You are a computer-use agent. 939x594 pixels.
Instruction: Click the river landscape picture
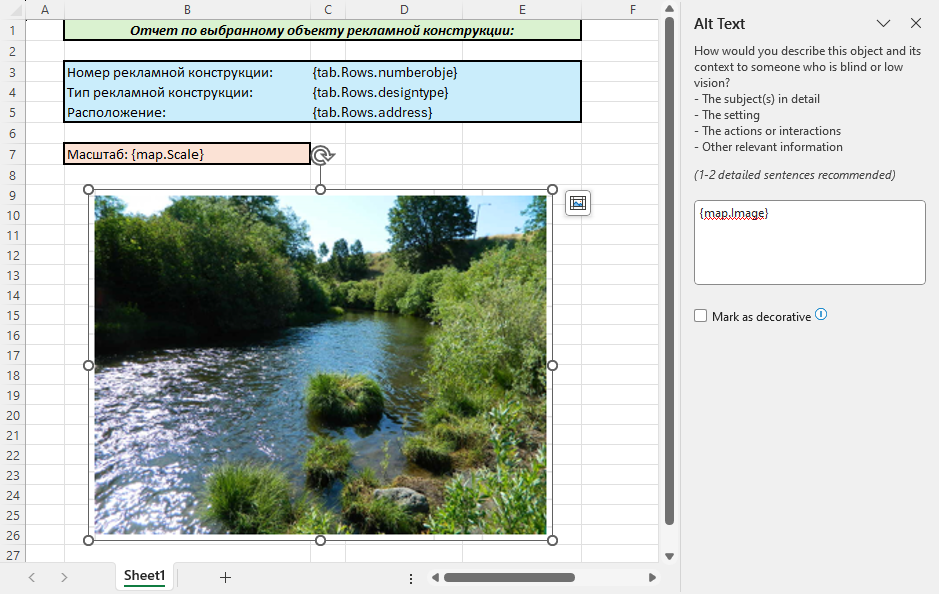pyautogui.click(x=320, y=365)
